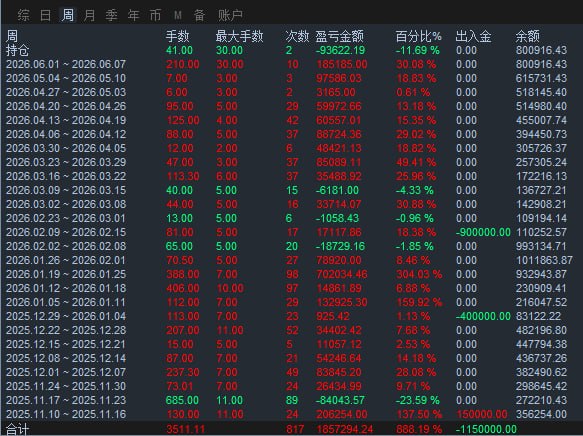Click the 685.00 lots value
Image resolution: width=583 pixels, height=436 pixels.
click(183, 400)
